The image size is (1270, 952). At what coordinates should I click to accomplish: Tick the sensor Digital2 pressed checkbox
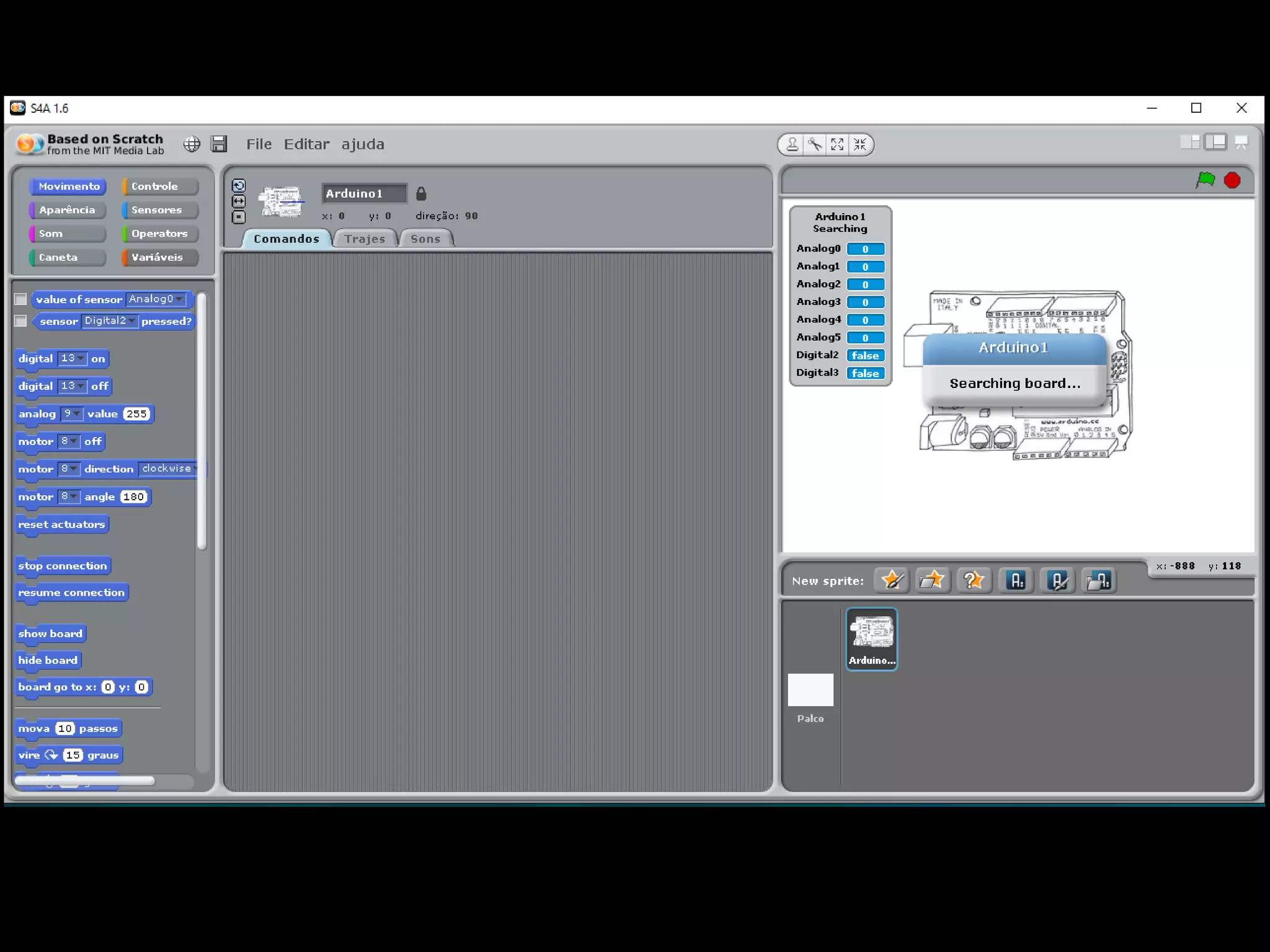click(x=20, y=321)
